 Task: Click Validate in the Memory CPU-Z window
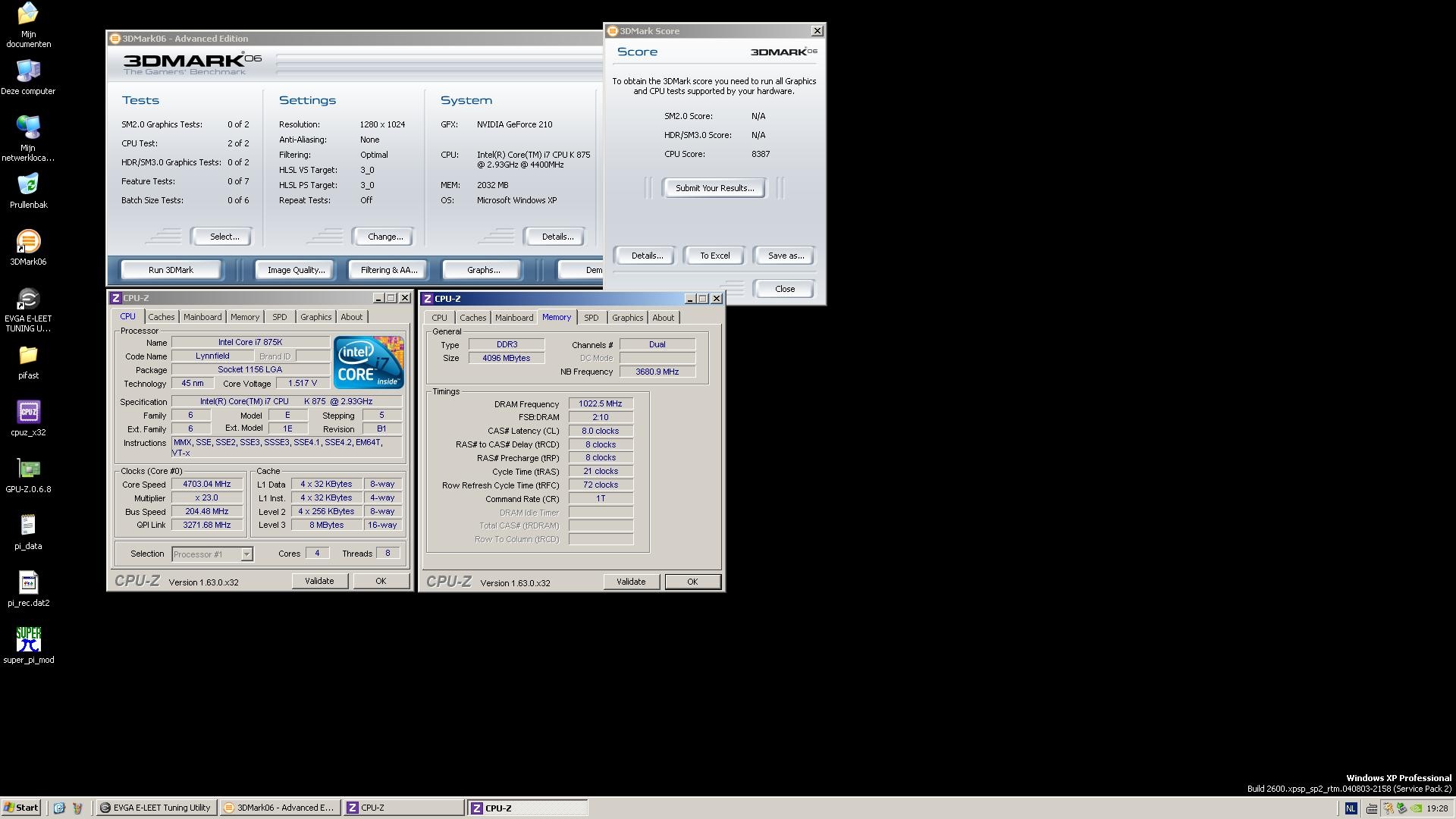point(630,582)
